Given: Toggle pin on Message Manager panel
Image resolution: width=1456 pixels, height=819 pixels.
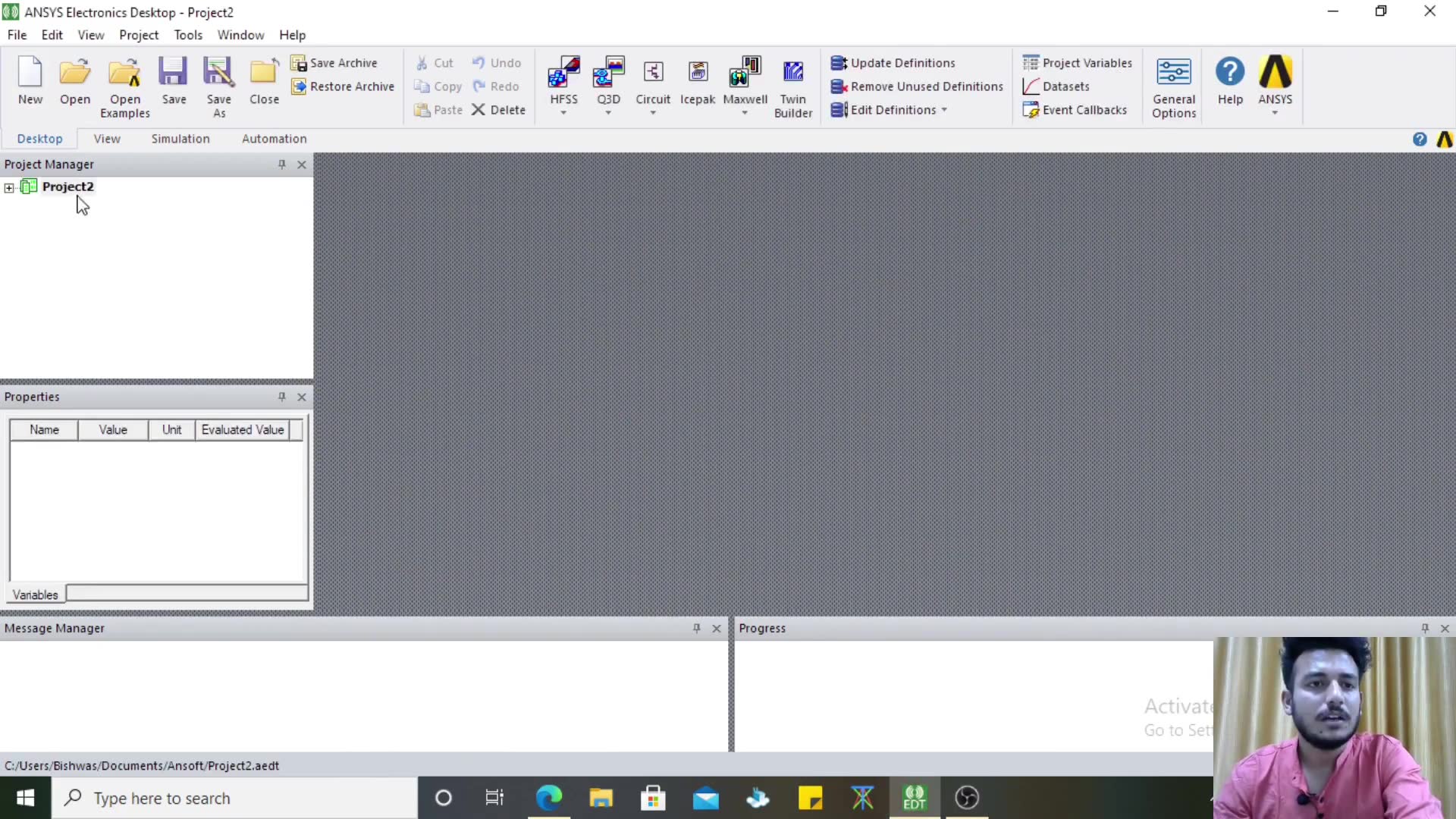Looking at the screenshot, I should 697,629.
